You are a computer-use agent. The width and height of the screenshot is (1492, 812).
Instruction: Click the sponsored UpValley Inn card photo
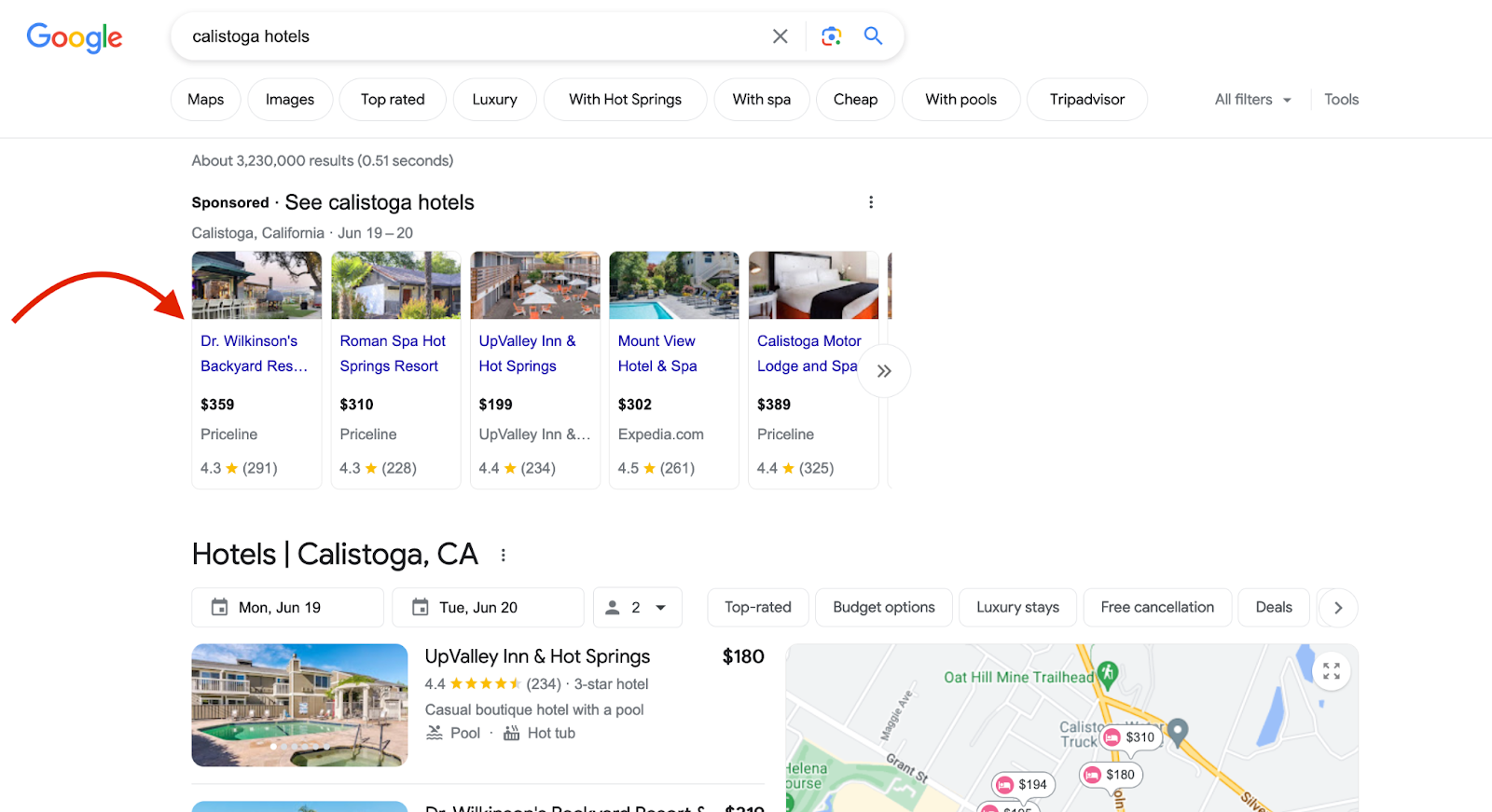click(535, 285)
